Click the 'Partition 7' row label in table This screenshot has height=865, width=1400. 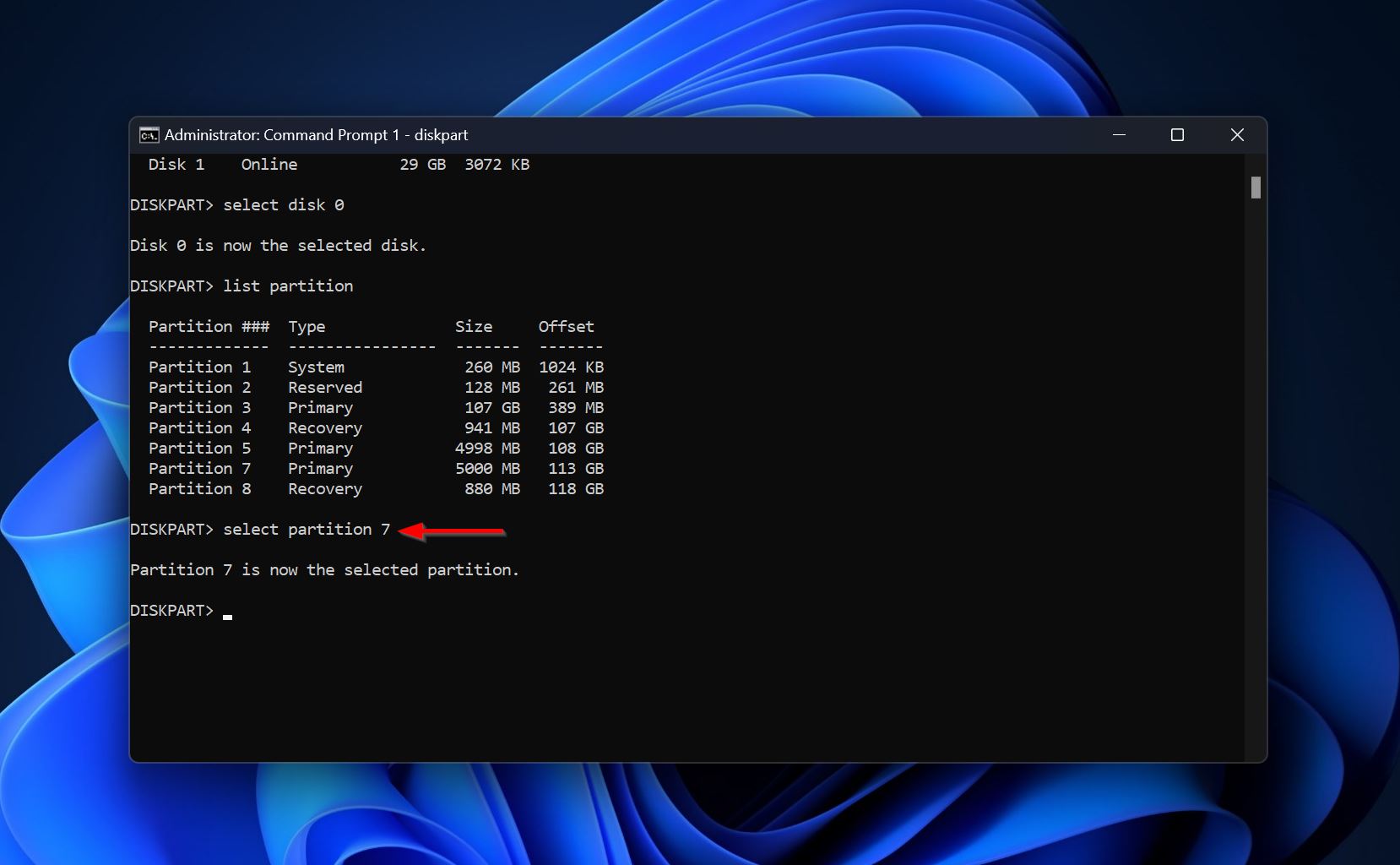coord(199,469)
